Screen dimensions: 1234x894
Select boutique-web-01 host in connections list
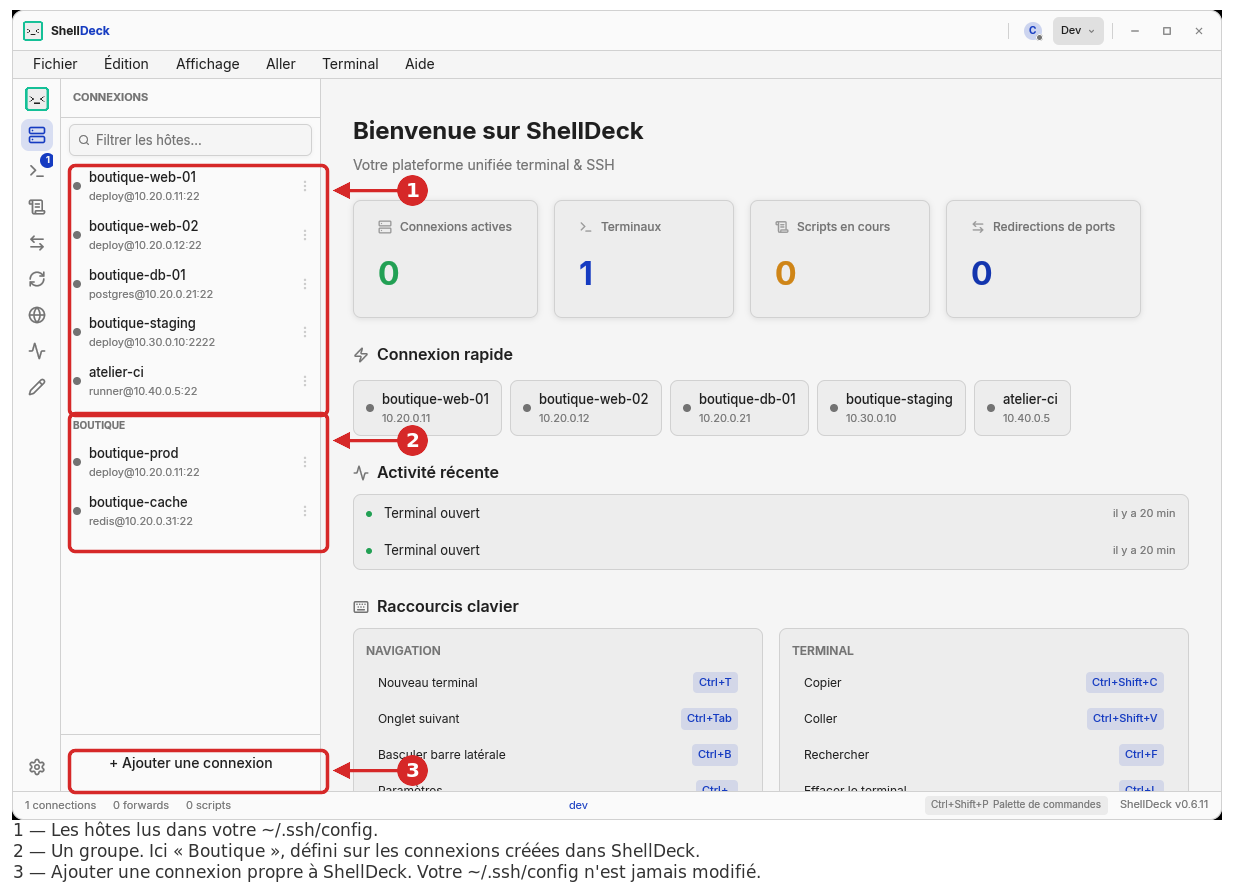(x=190, y=186)
